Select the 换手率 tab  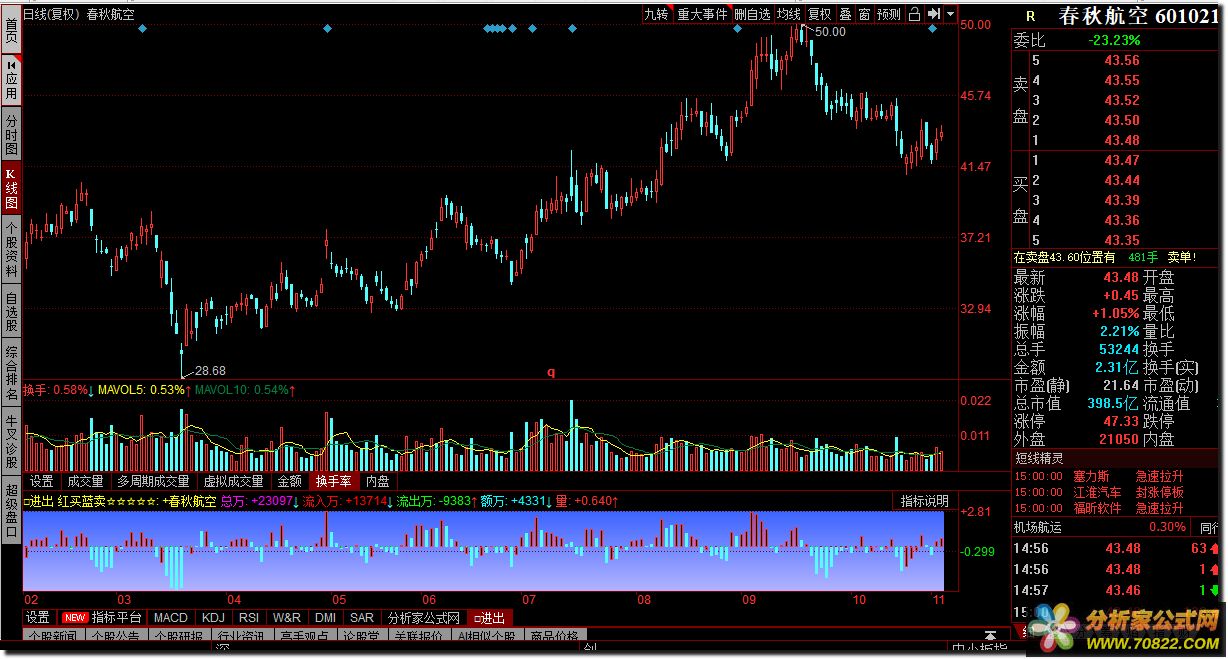coord(334,481)
